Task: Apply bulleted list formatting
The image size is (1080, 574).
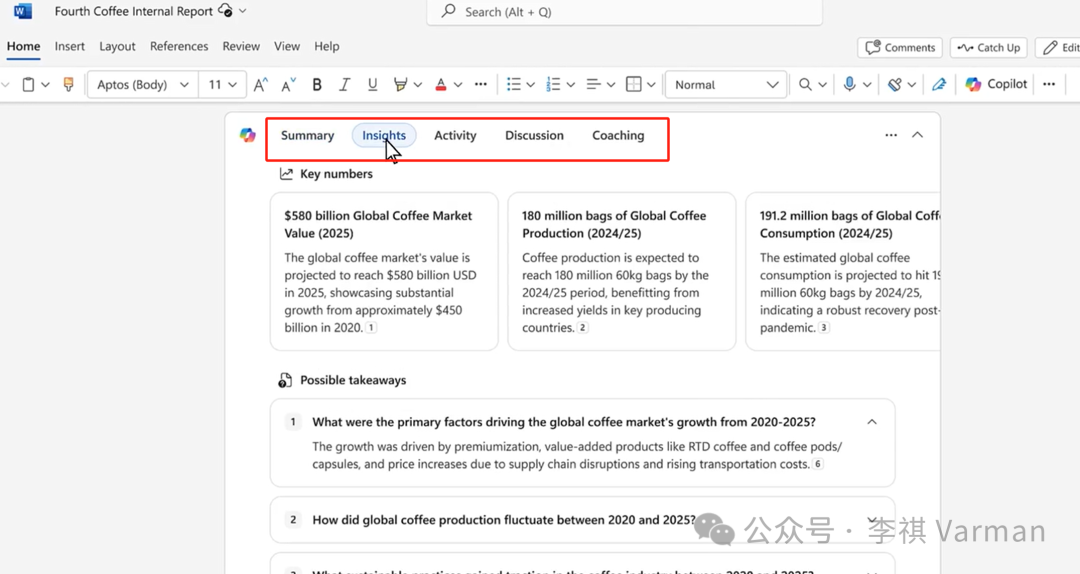Action: 514,85
